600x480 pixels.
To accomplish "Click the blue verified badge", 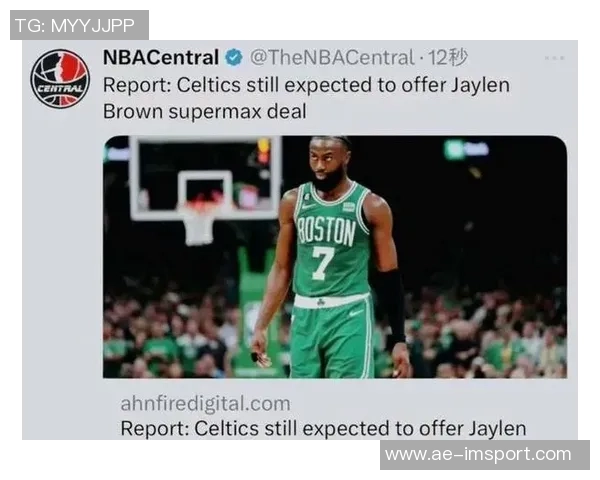I will tap(234, 58).
